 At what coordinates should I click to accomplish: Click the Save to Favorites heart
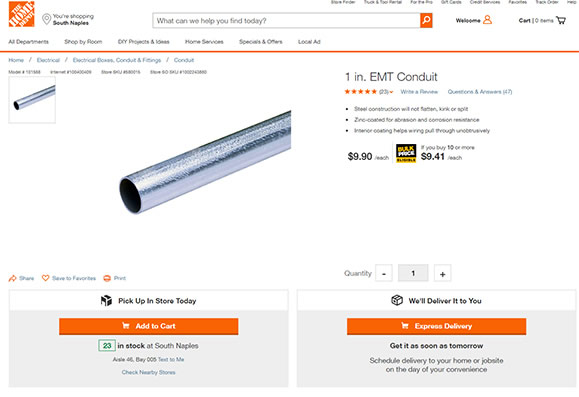coord(45,278)
